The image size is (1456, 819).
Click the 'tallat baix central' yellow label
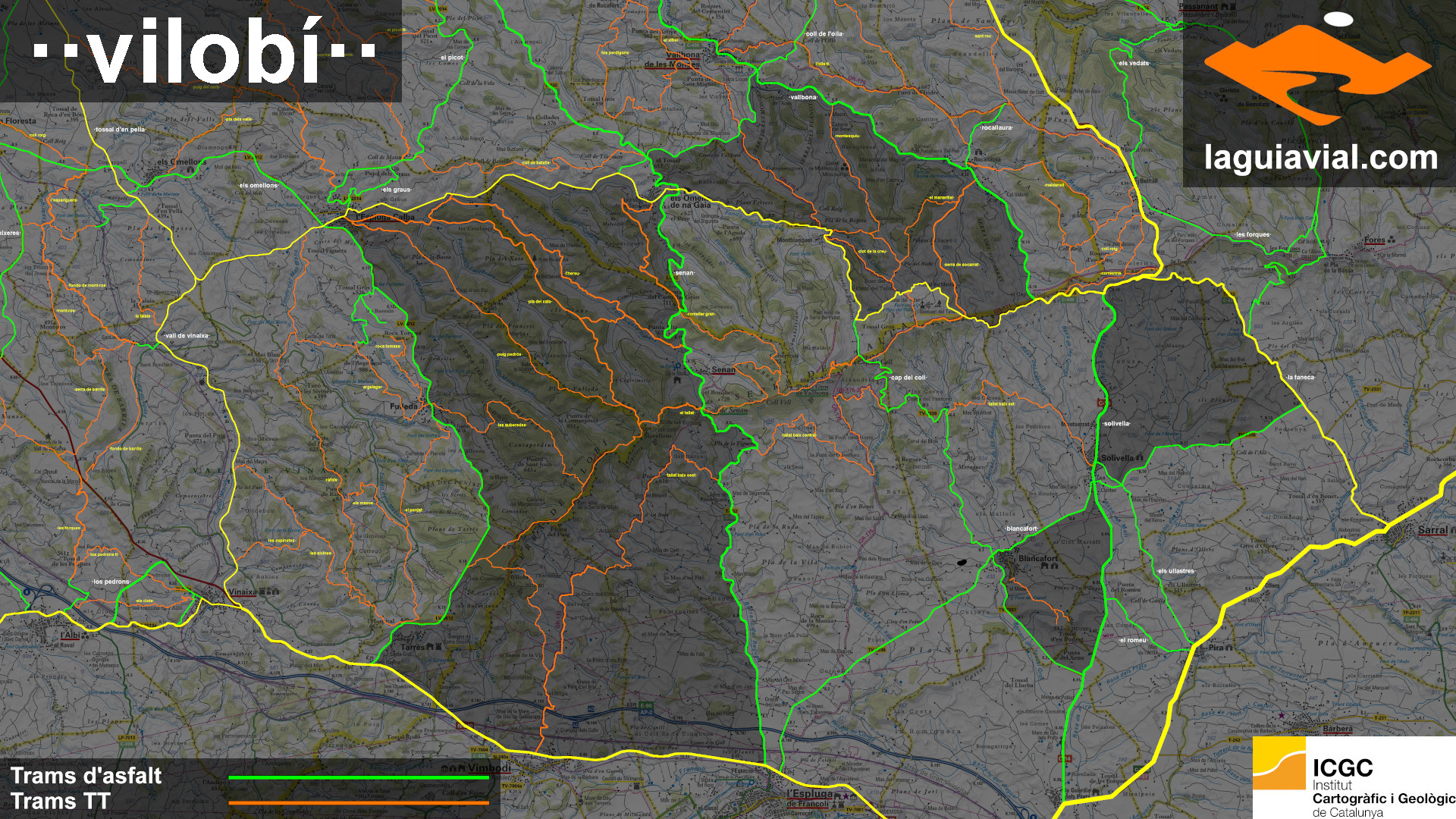(x=799, y=435)
